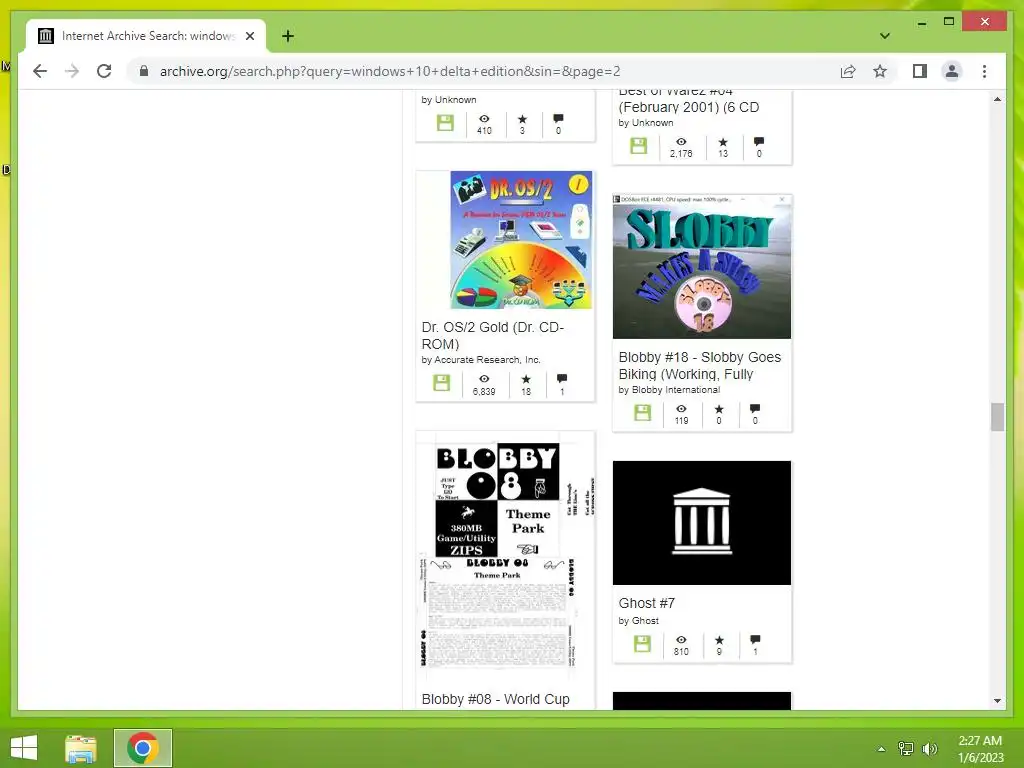Open the Windows Start menu
This screenshot has width=1024, height=768.
click(24, 748)
